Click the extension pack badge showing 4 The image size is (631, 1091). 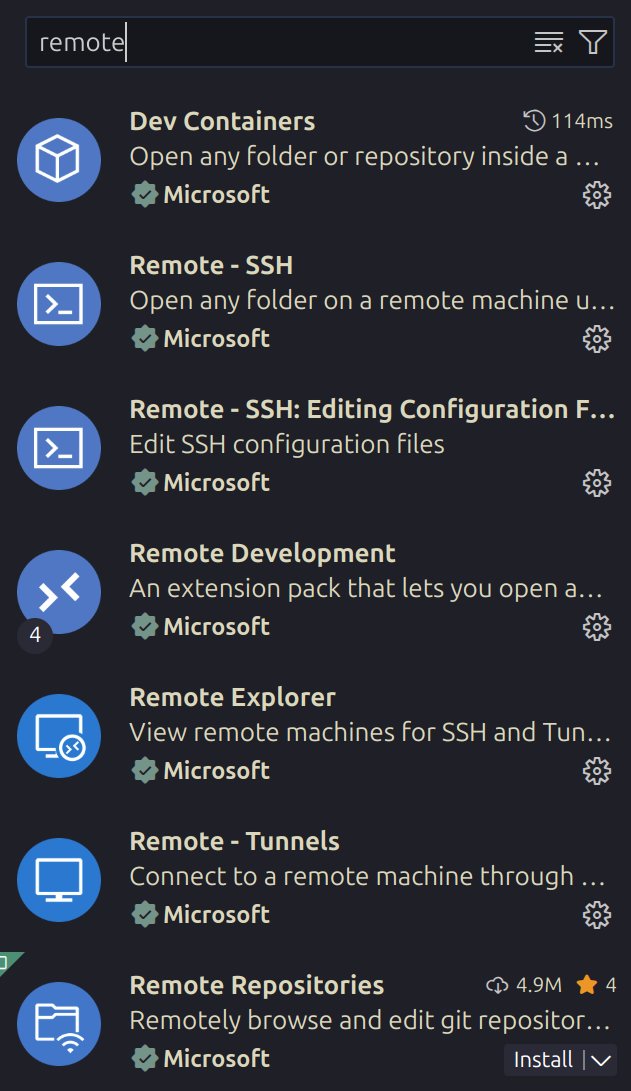(x=35, y=635)
